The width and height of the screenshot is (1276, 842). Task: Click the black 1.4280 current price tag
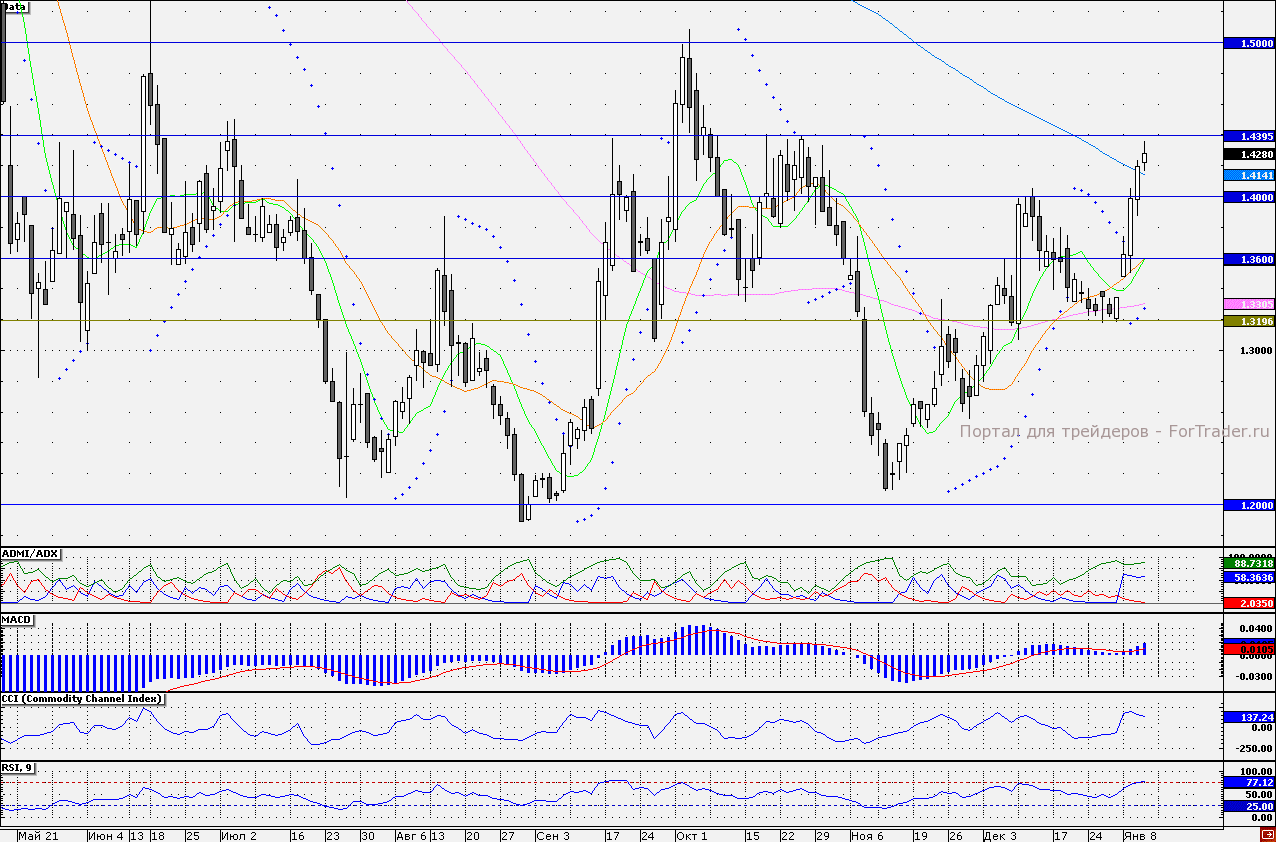coord(1249,155)
